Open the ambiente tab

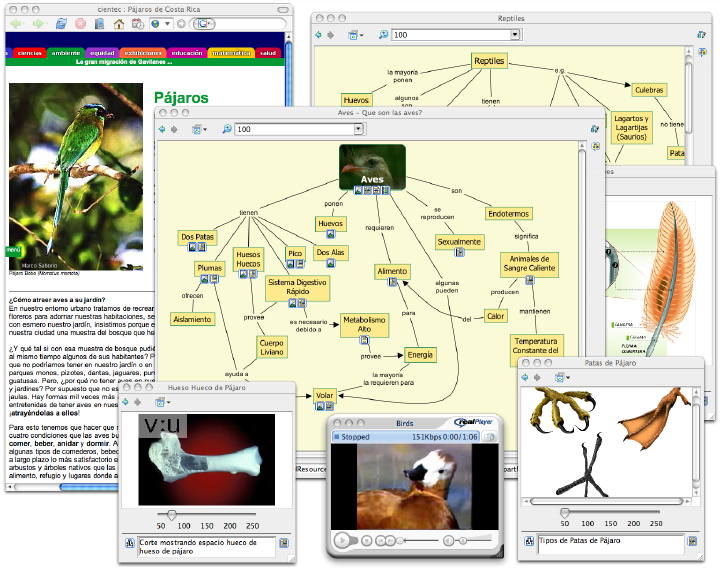click(66, 53)
